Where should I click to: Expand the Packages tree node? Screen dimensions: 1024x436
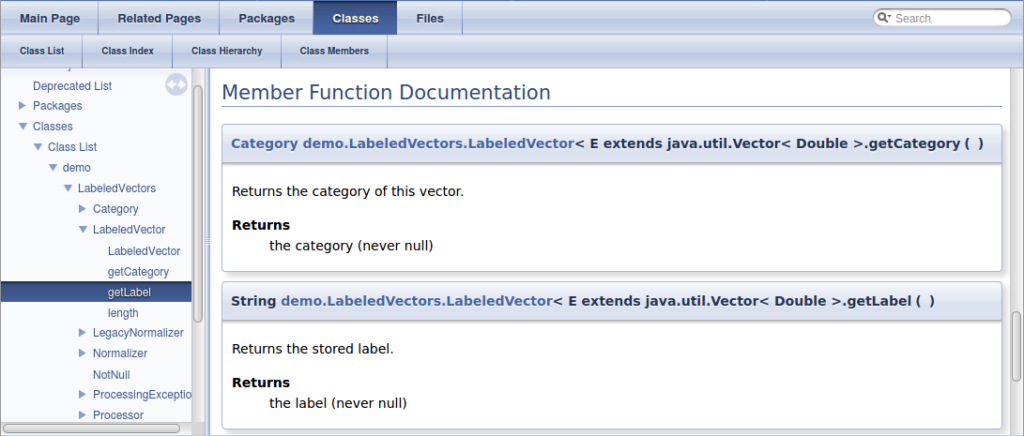click(x=22, y=105)
